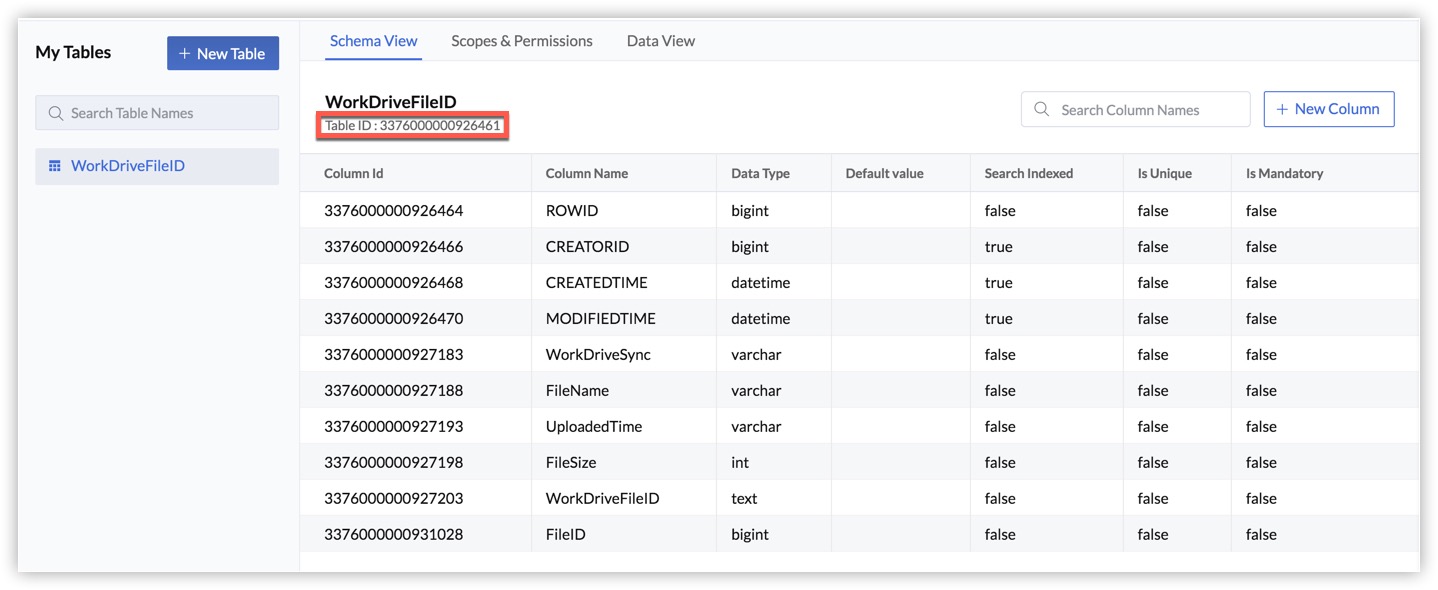Open the Data View tab
The image size is (1438, 590).
pos(660,41)
